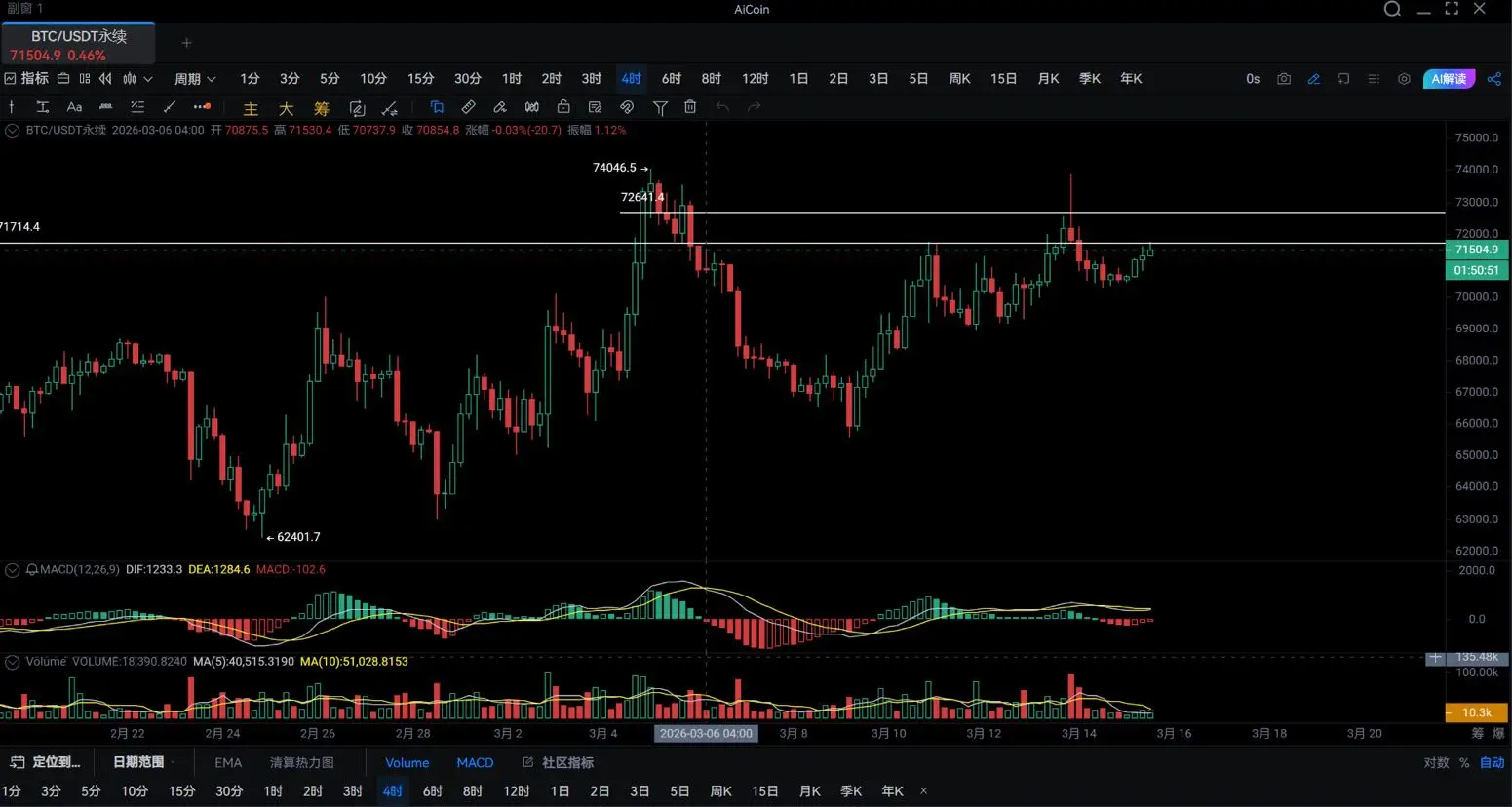The image size is (1512, 807).
Task: Click the add window icon beside pencil
Action: tap(1343, 79)
